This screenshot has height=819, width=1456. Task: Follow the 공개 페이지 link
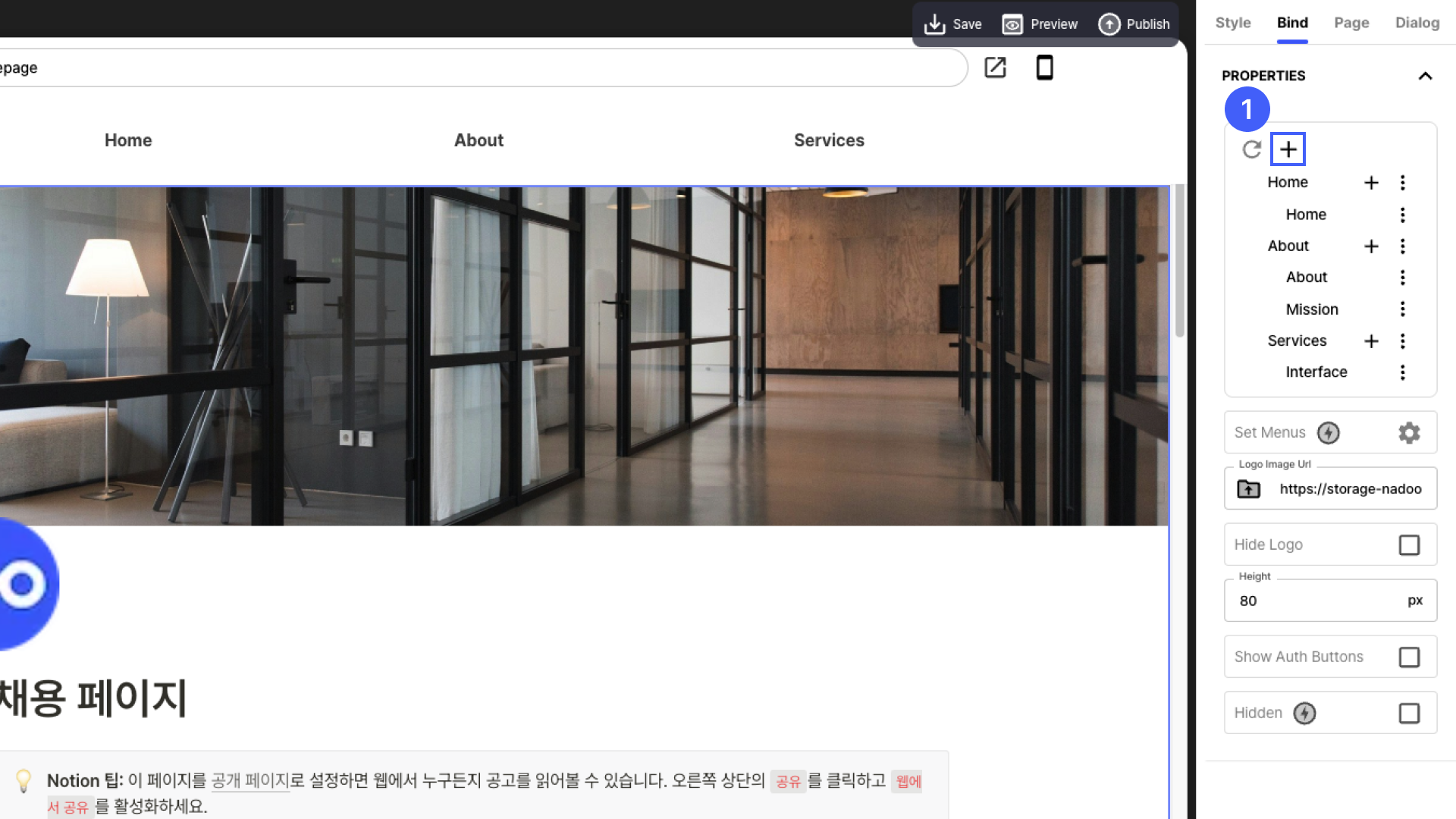250,780
